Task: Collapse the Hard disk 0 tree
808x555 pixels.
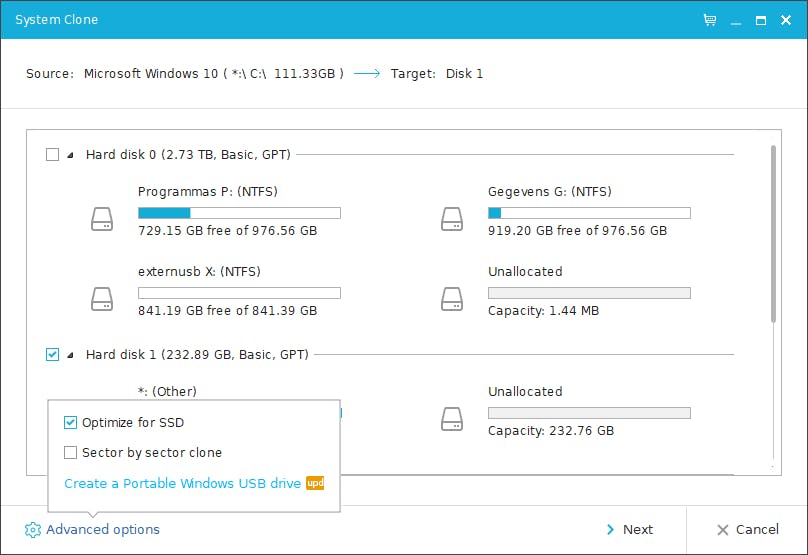Action: pyautogui.click(x=70, y=155)
